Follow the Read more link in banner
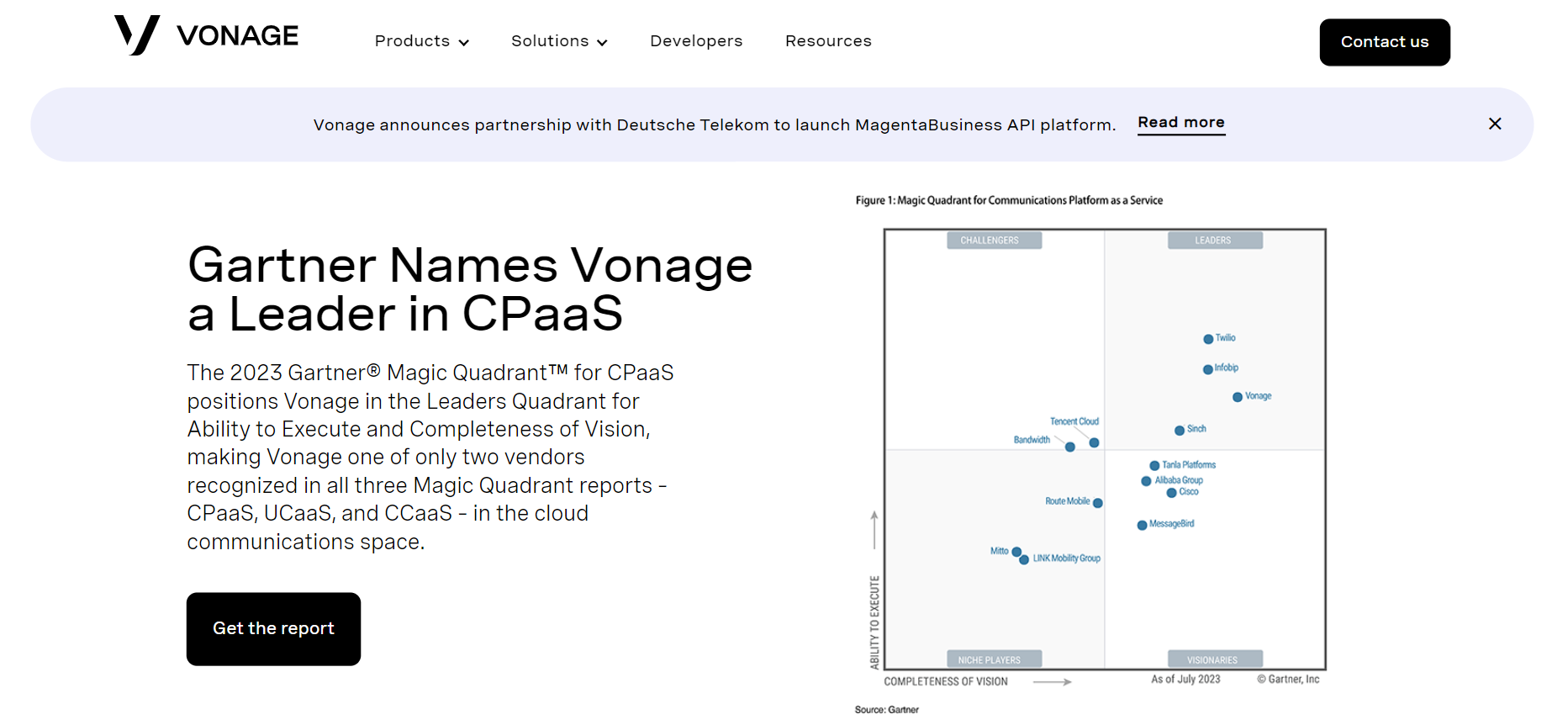1568x725 pixels. click(x=1181, y=123)
